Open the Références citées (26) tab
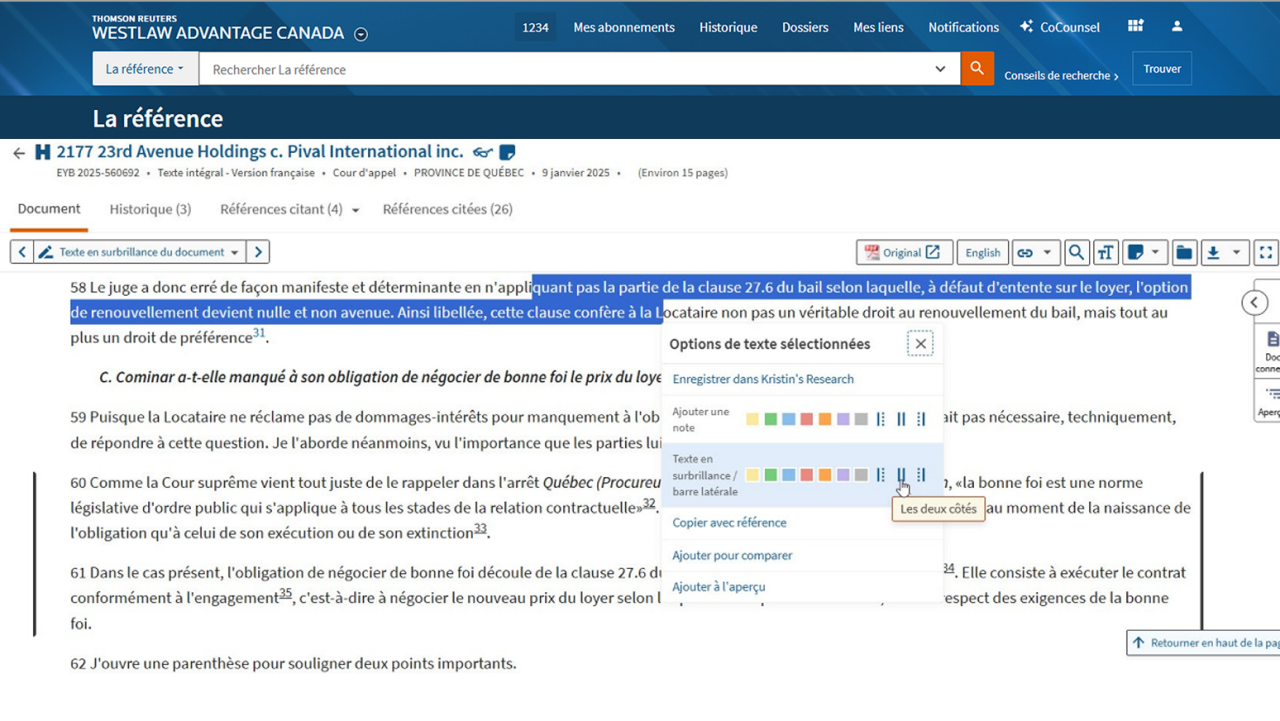Screen dimensions: 1280x721 [x=447, y=209]
